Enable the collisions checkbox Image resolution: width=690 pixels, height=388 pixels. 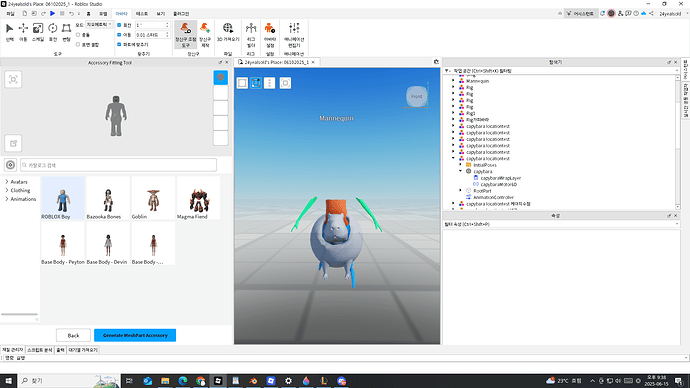point(78,35)
